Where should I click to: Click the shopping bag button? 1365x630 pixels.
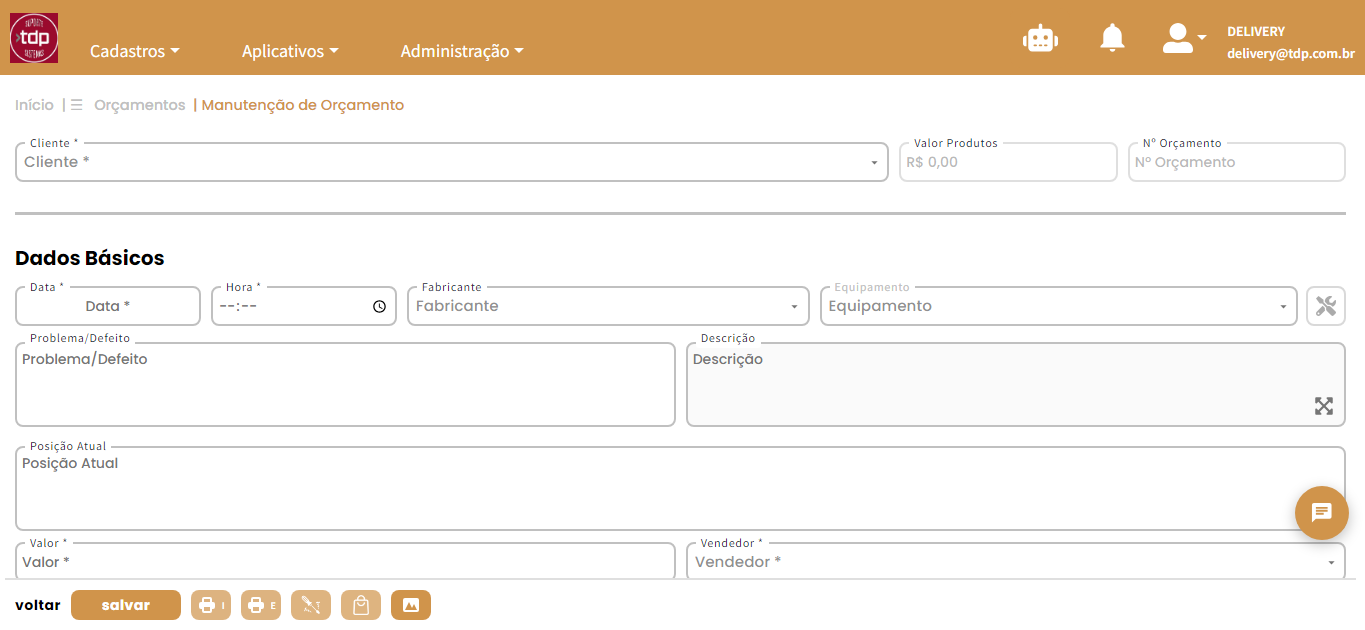click(x=361, y=605)
